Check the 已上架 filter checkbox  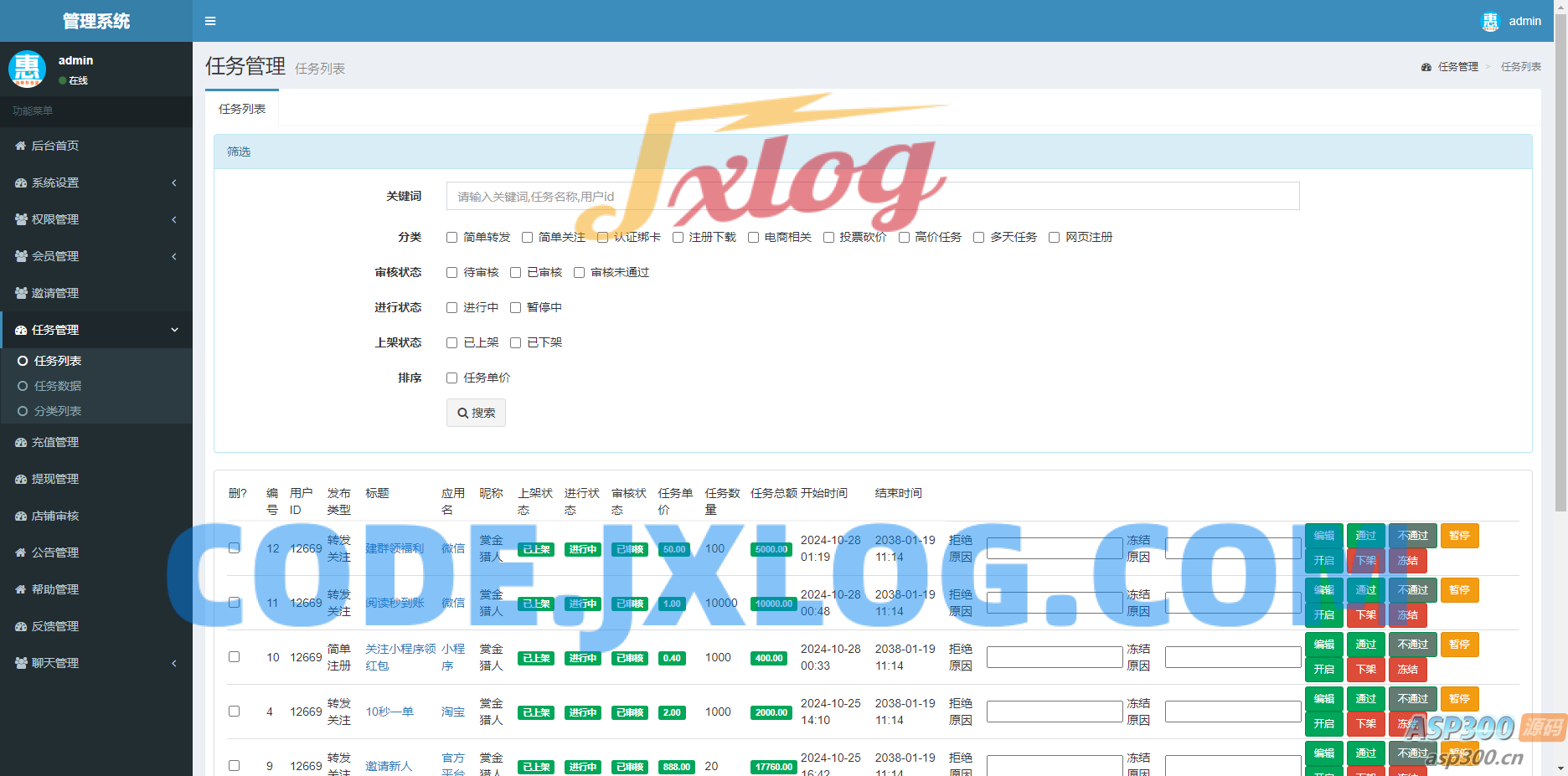pyautogui.click(x=452, y=343)
